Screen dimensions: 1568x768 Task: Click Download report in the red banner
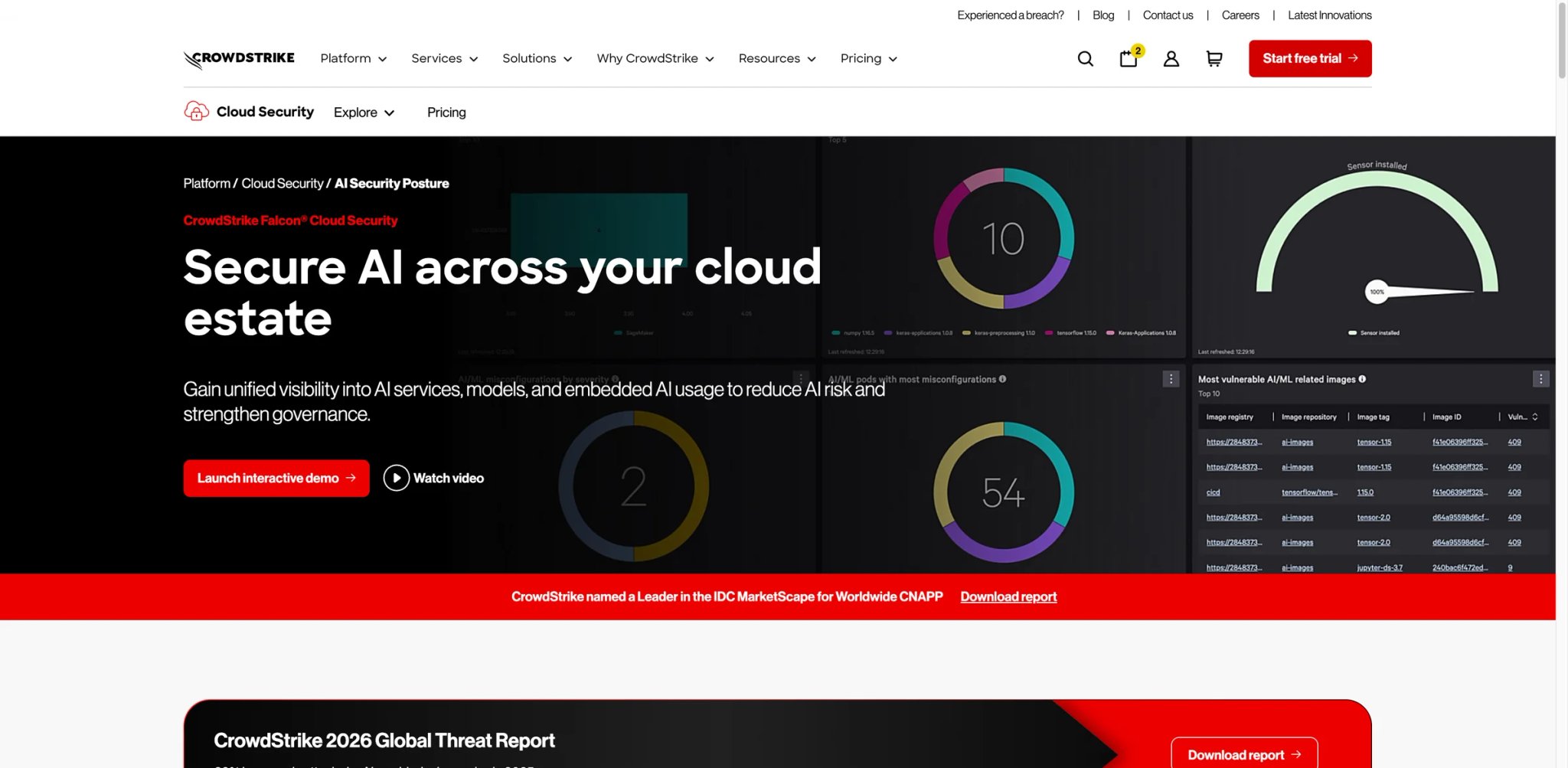point(1008,597)
